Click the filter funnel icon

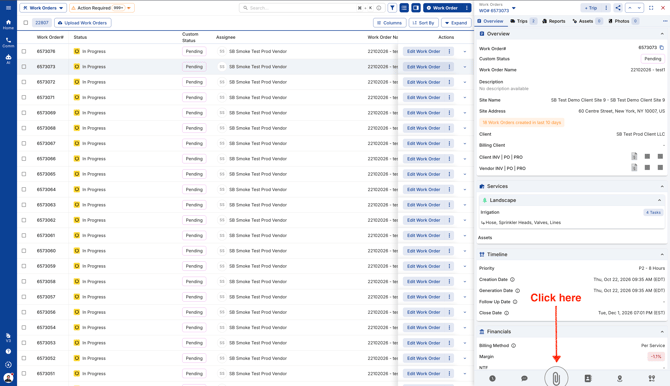pos(392,8)
